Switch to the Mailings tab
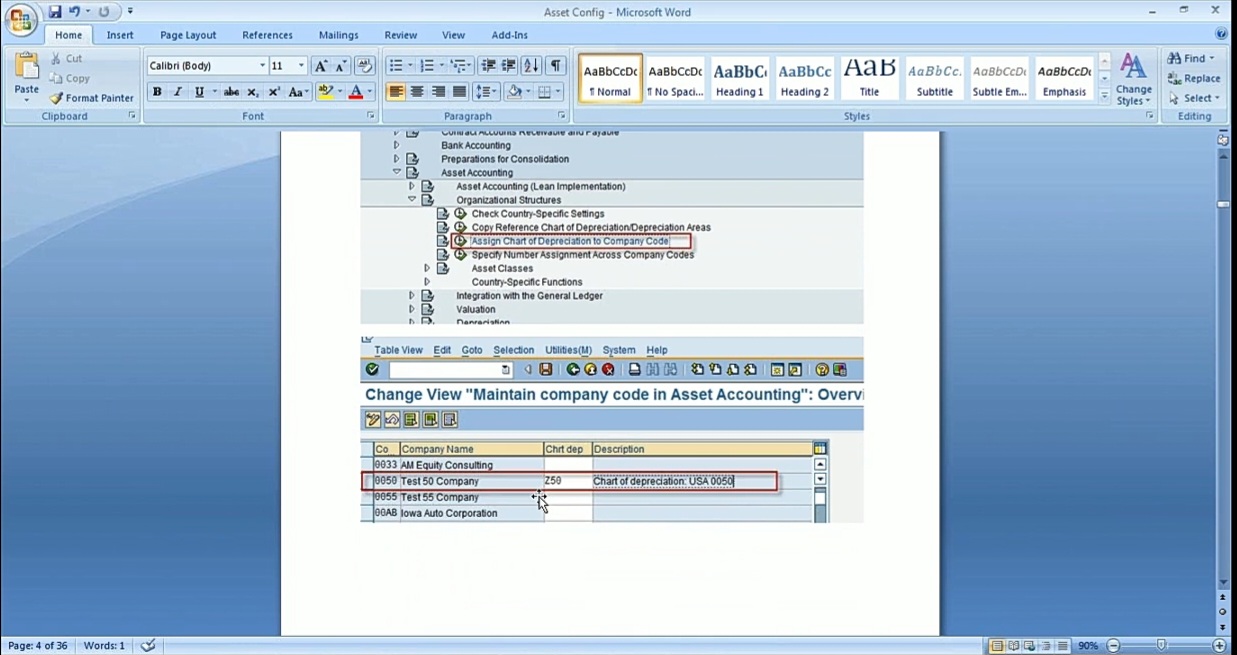Screen dimensions: 1237x655 pos(338,35)
